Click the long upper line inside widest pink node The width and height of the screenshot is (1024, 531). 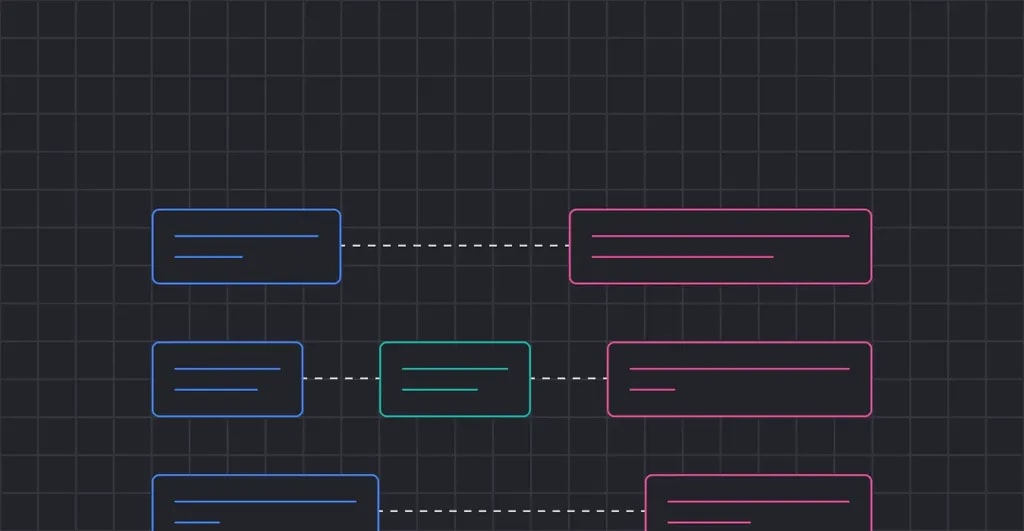pyautogui.click(x=720, y=236)
